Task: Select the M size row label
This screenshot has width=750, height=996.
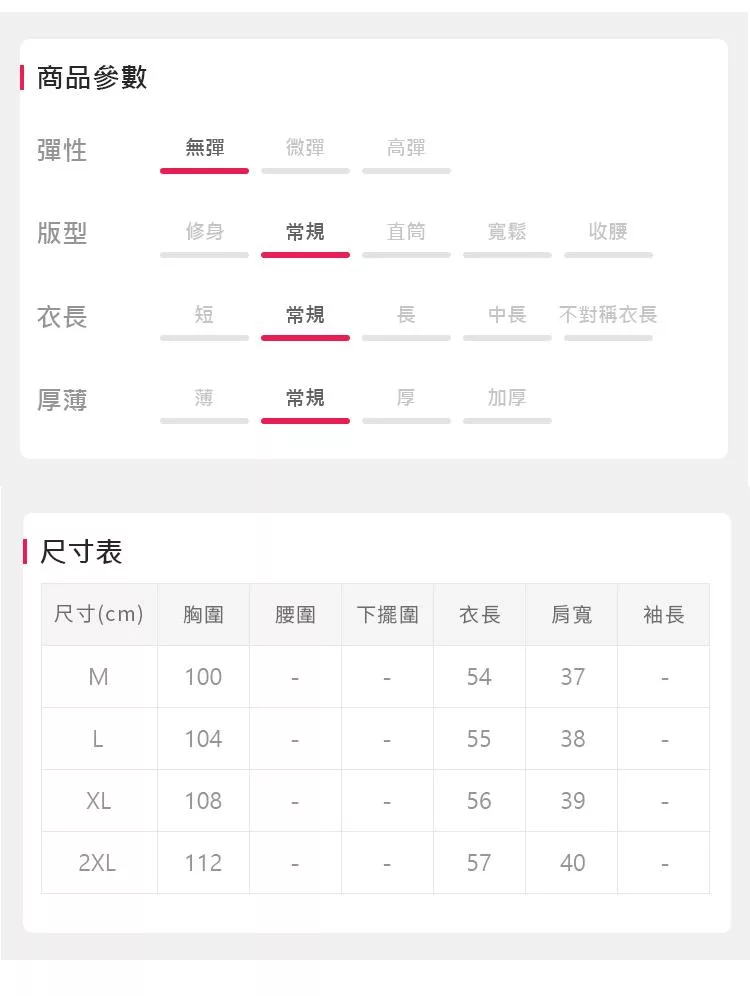Action: coord(98,677)
